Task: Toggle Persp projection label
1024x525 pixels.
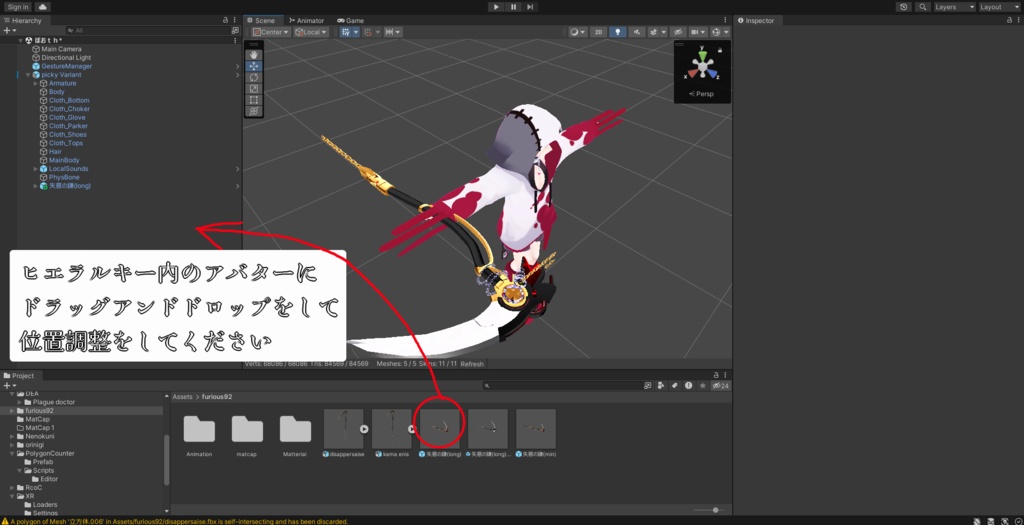Action: 701,94
